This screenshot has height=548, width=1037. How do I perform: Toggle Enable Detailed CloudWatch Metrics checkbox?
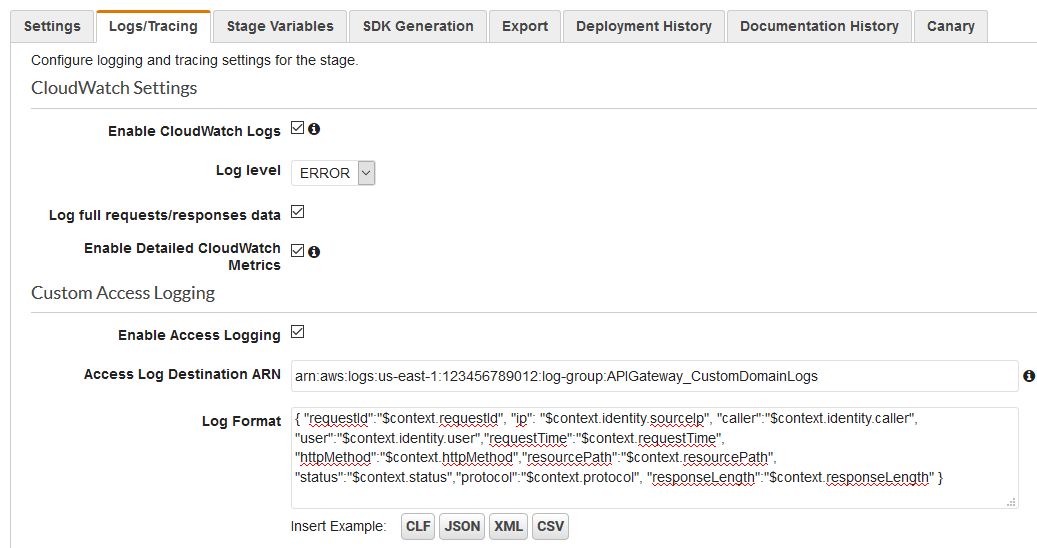(x=297, y=251)
